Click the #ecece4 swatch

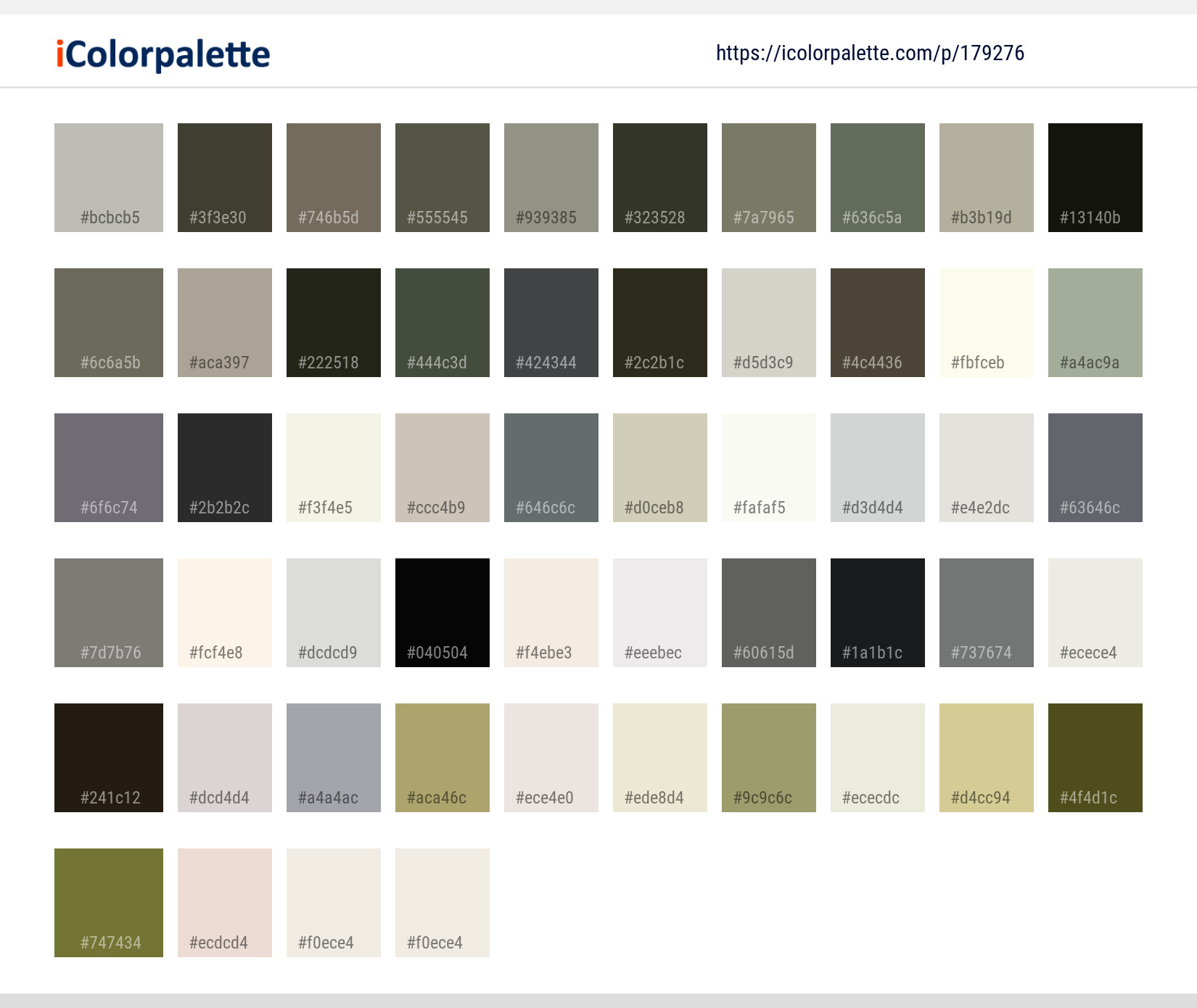(1095, 613)
